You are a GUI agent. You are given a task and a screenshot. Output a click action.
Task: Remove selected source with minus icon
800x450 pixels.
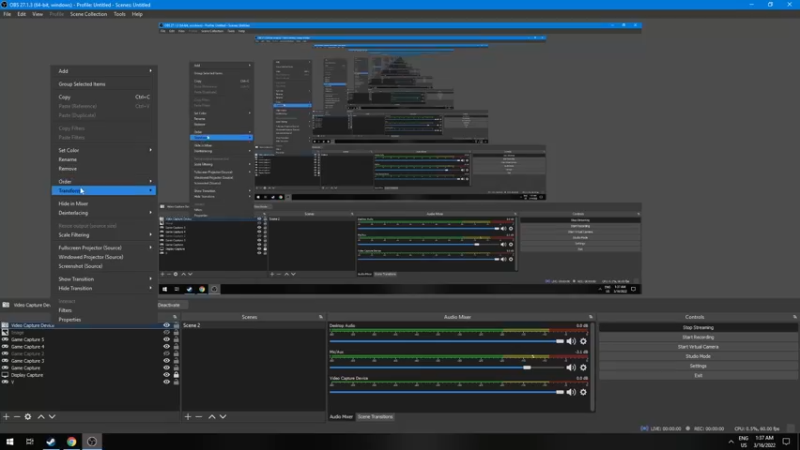coord(17,417)
